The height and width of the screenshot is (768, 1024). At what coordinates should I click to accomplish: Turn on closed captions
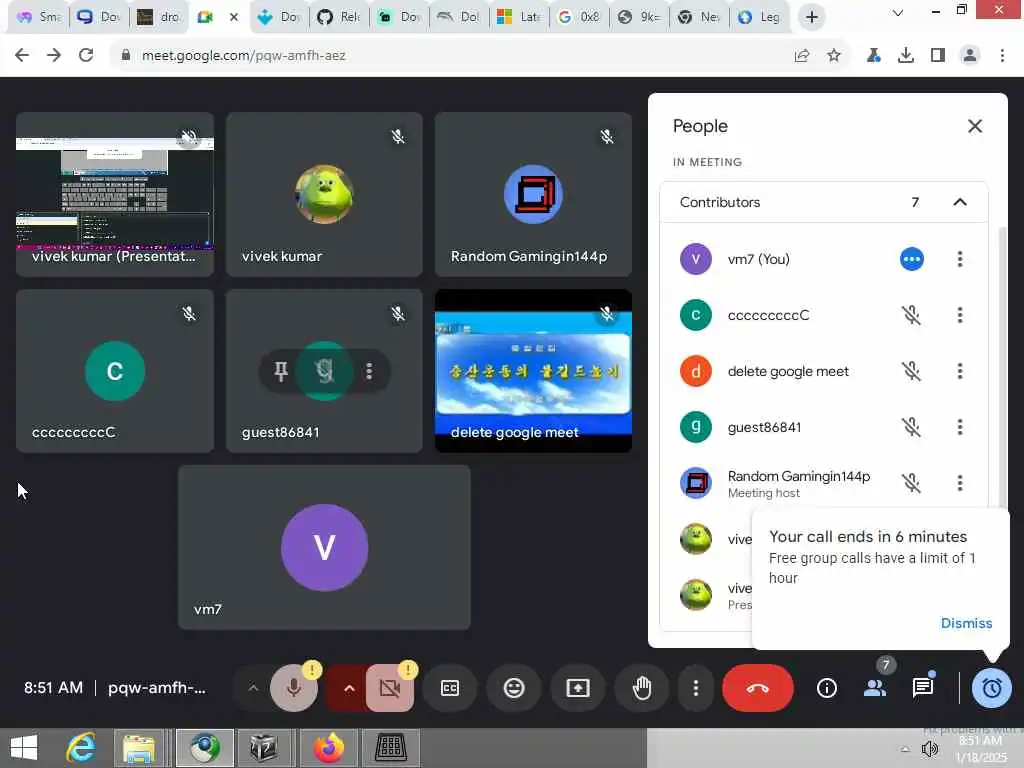click(450, 688)
